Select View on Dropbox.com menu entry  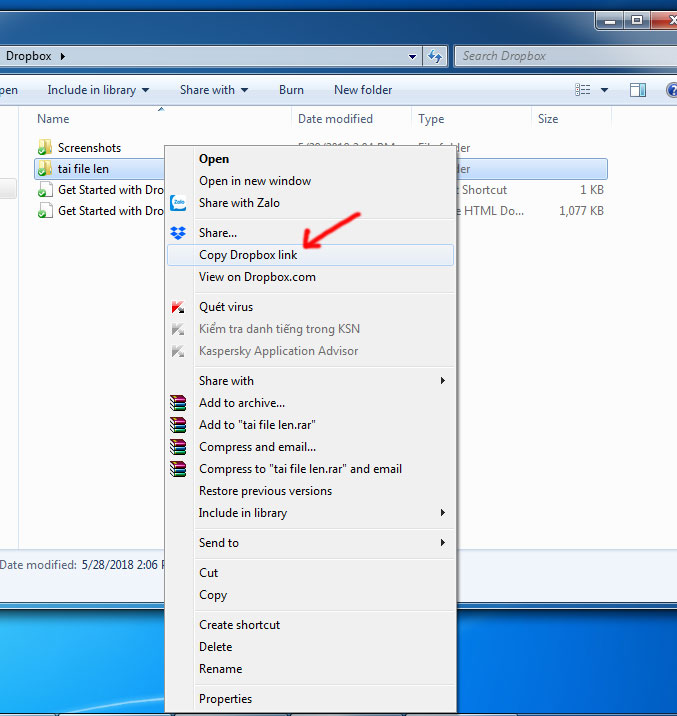click(257, 277)
